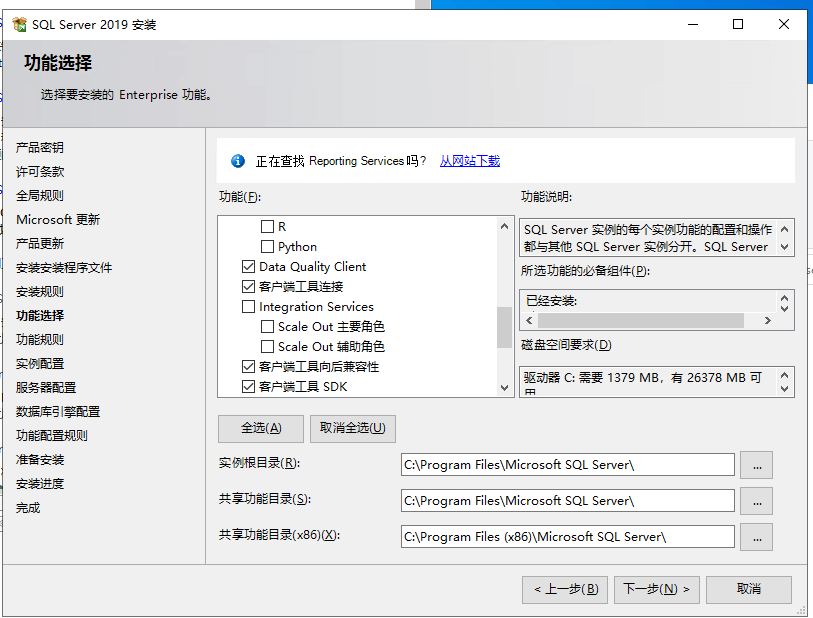The image size is (813, 618).
Task: Click the 取消 button
Action: point(749,589)
